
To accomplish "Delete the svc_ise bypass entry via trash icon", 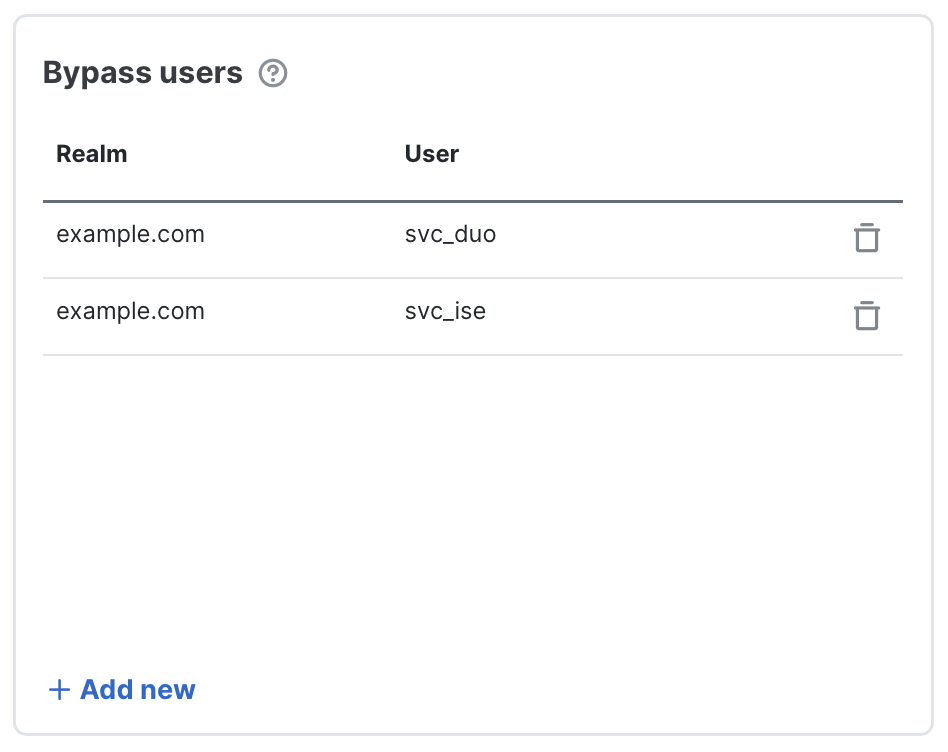I will click(x=866, y=315).
